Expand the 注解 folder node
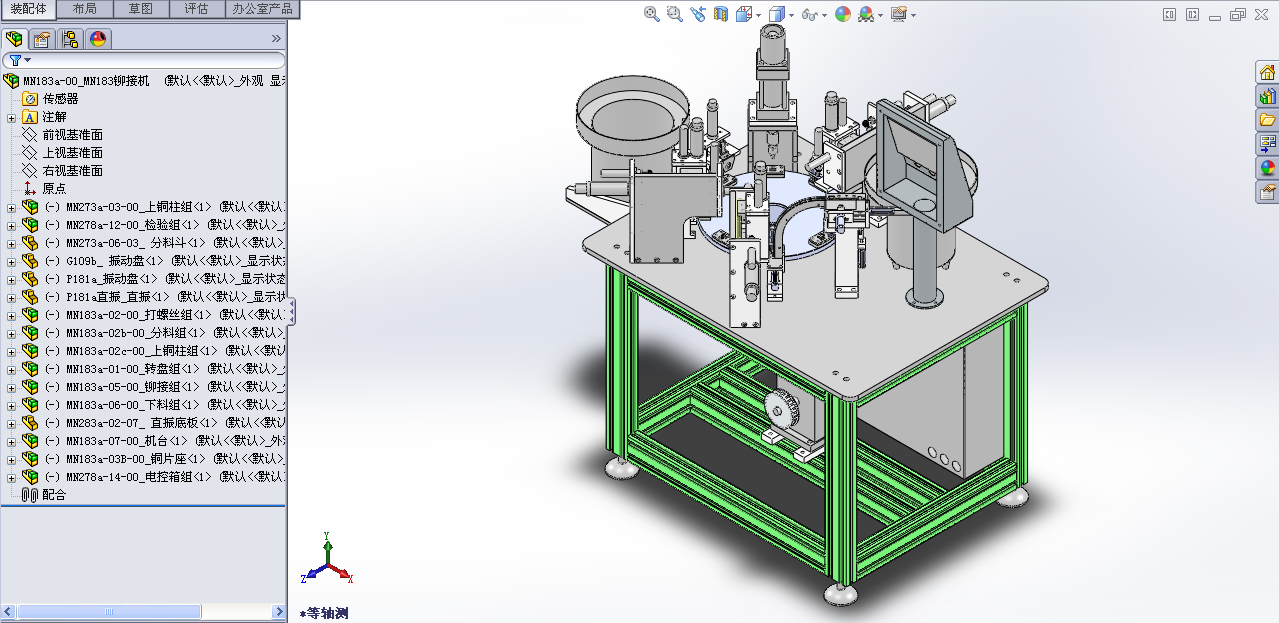 (x=11, y=117)
